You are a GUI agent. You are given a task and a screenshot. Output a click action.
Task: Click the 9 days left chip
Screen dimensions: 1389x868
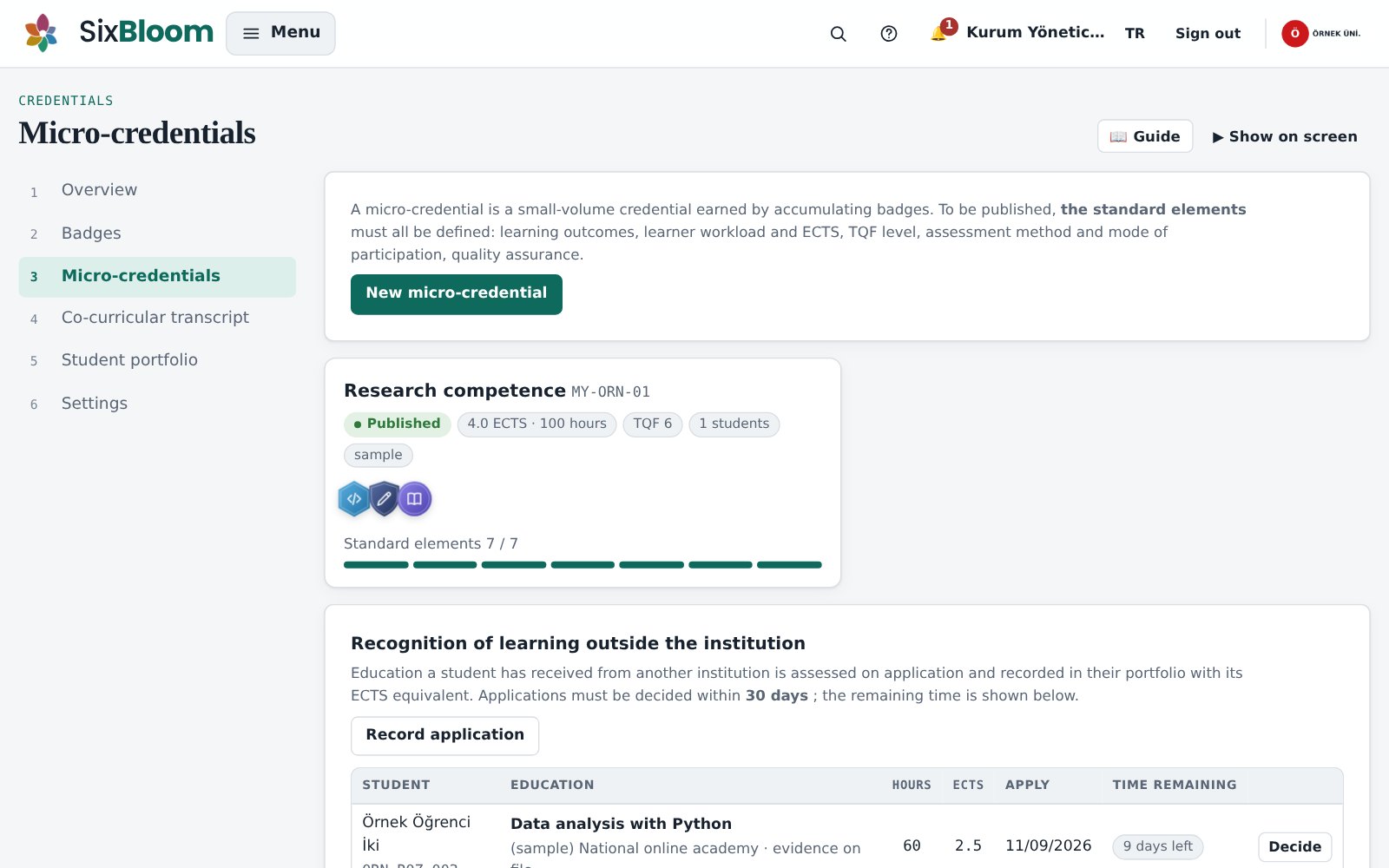point(1158,846)
